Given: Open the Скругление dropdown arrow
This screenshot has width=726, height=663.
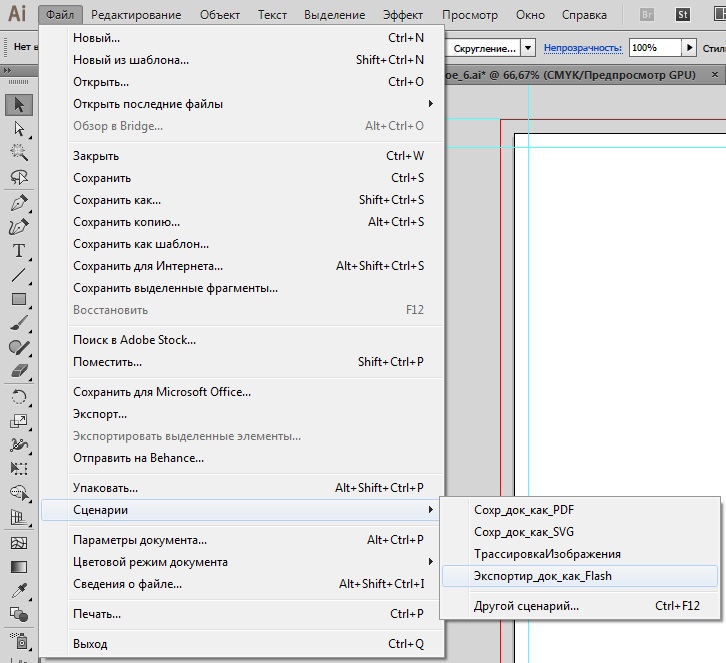Looking at the screenshot, I should coord(528,48).
